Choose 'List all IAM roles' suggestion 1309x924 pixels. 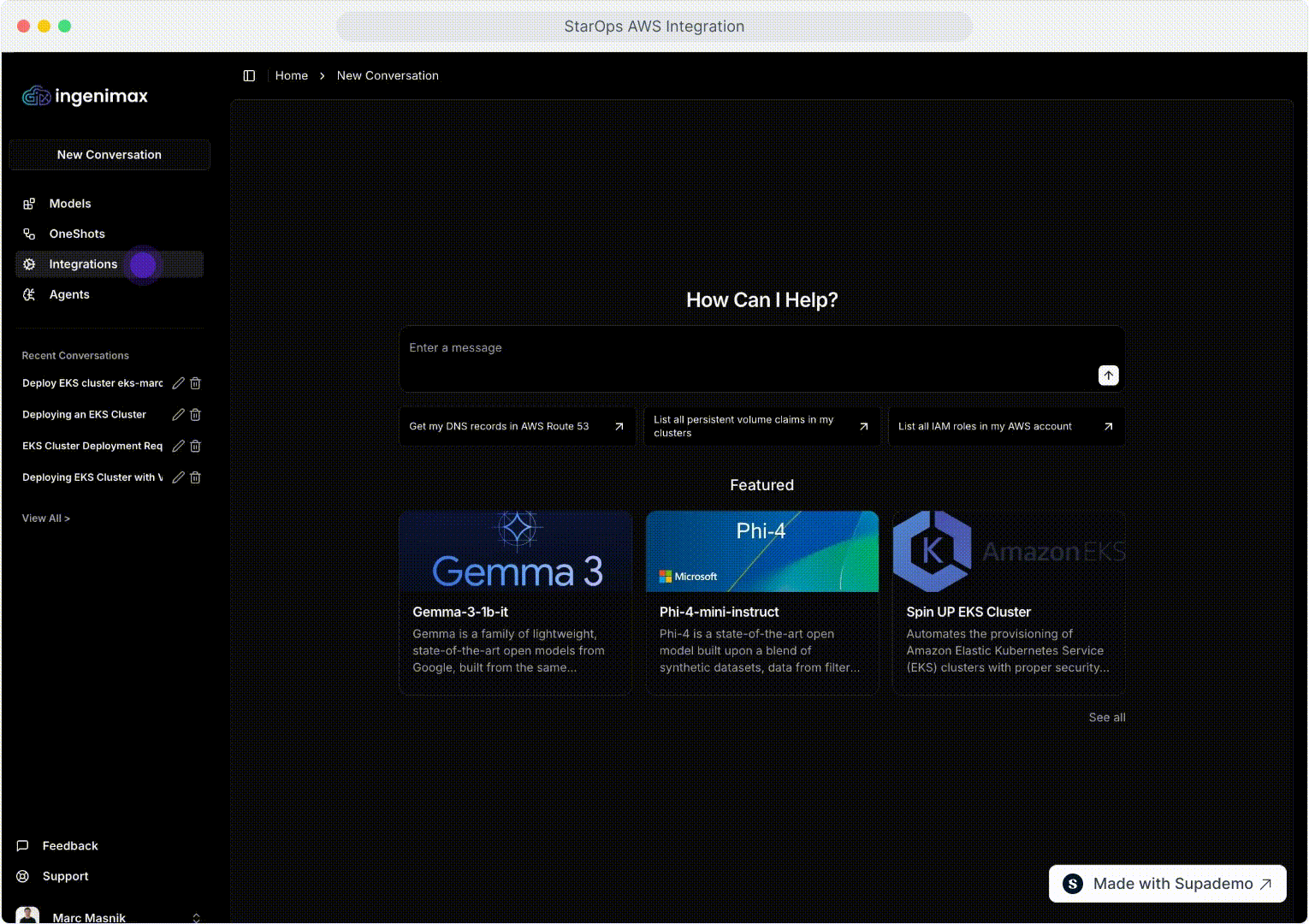[1006, 426]
